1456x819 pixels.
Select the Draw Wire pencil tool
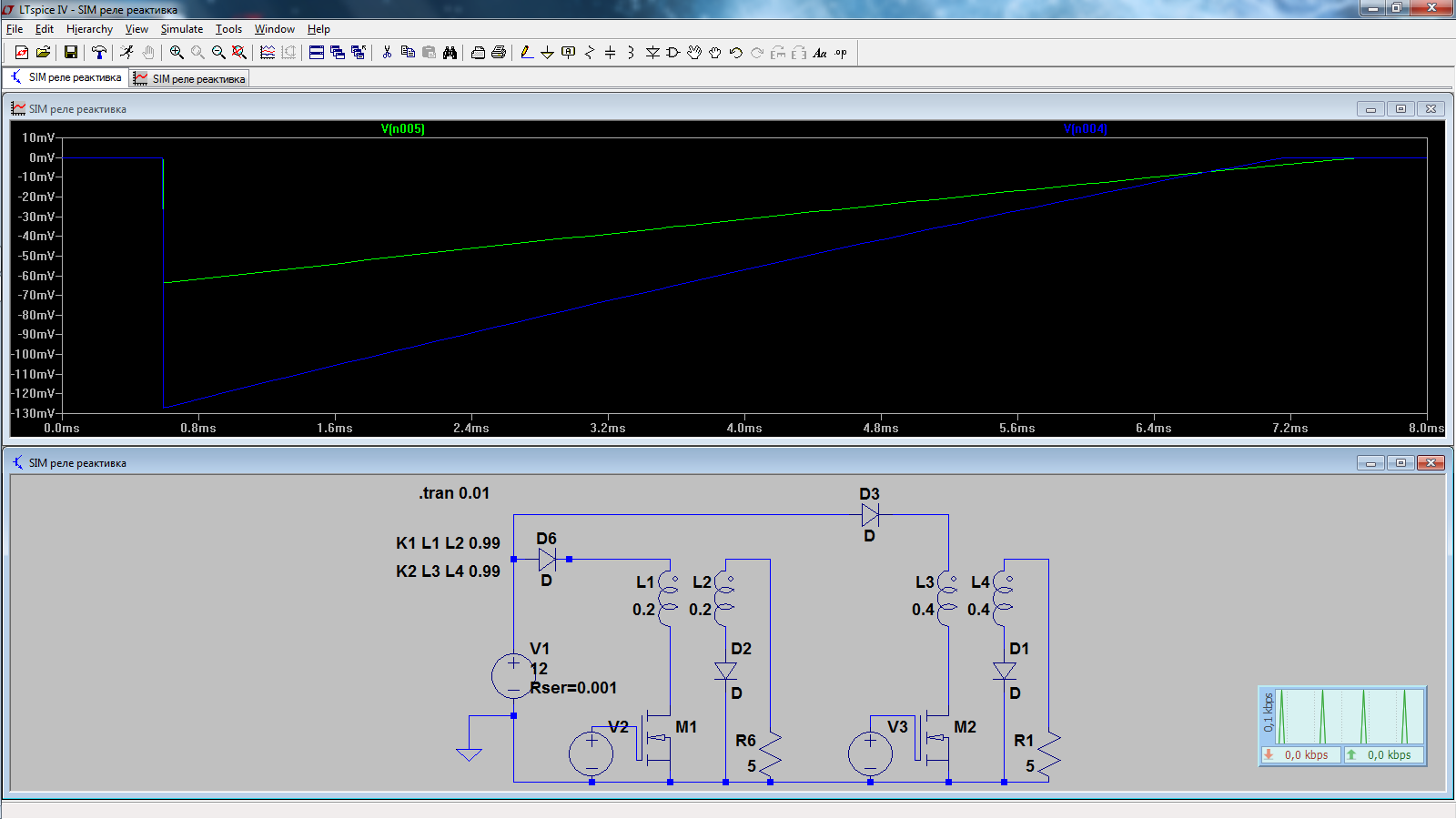click(527, 53)
